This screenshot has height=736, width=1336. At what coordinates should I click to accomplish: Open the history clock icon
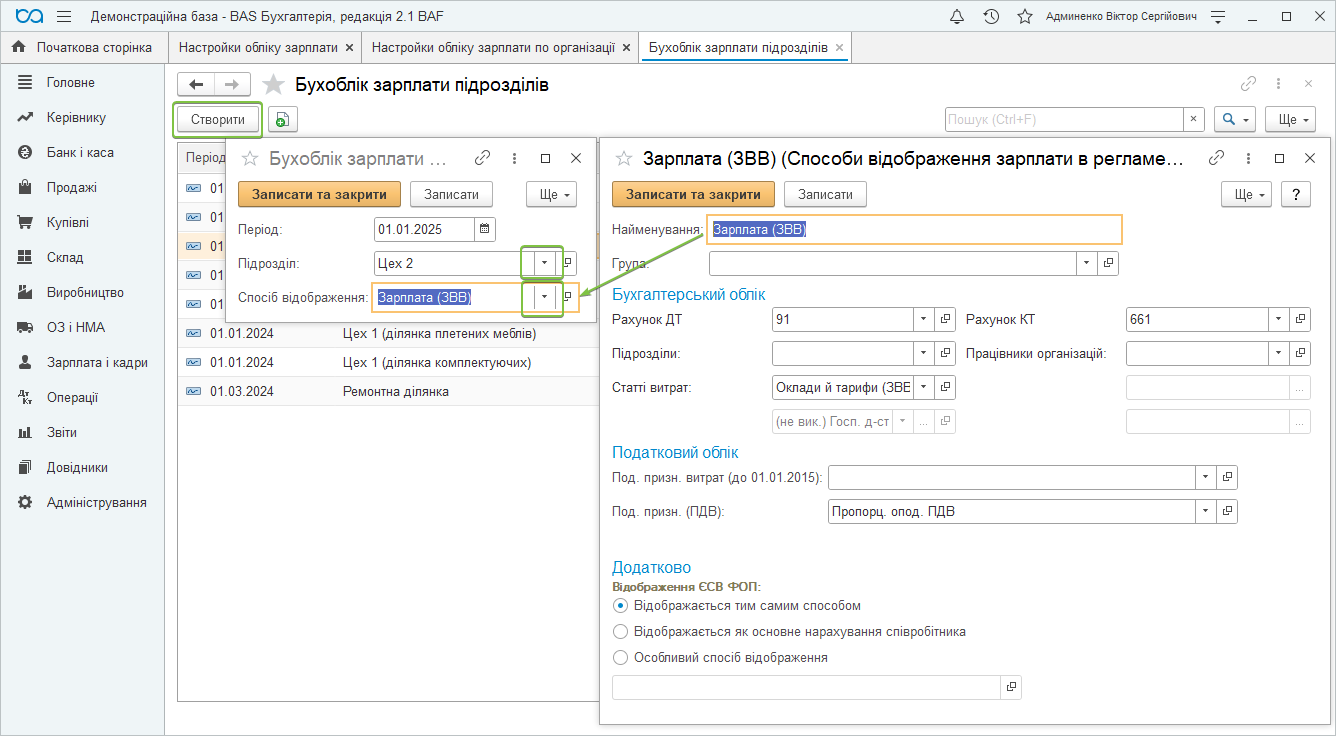click(x=991, y=17)
